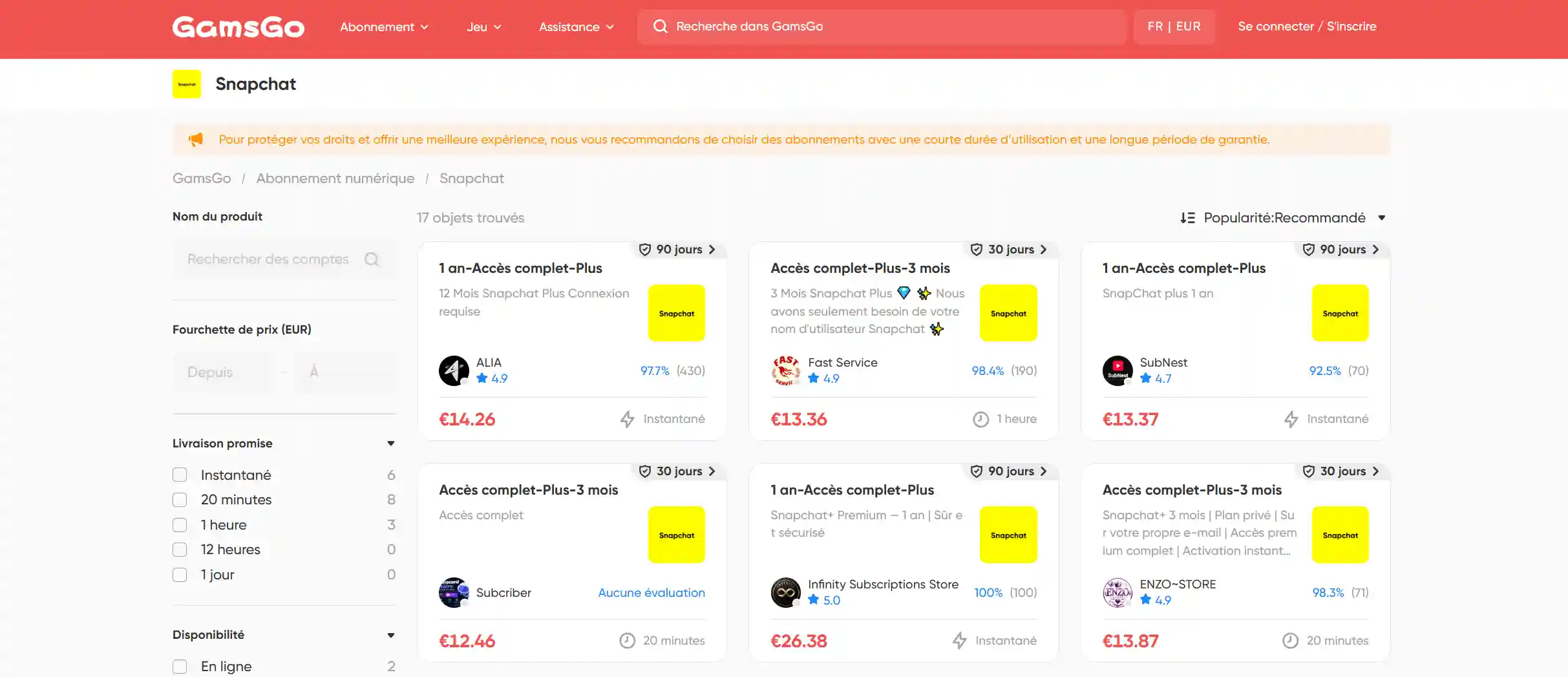This screenshot has height=677, width=1568.
Task: Click the Recherche dans GamsGo search field
Action: (882, 27)
